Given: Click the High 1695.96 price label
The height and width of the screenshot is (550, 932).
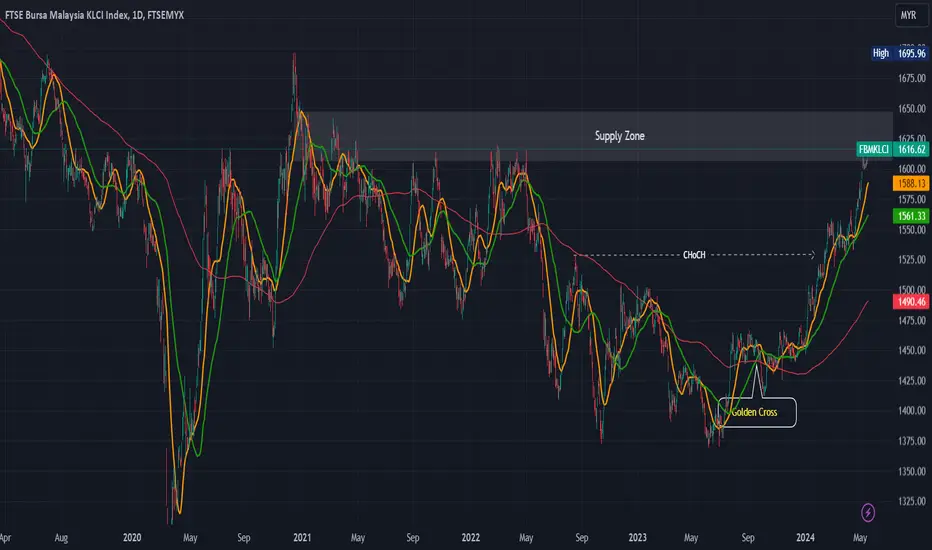Looking at the screenshot, I should [899, 53].
